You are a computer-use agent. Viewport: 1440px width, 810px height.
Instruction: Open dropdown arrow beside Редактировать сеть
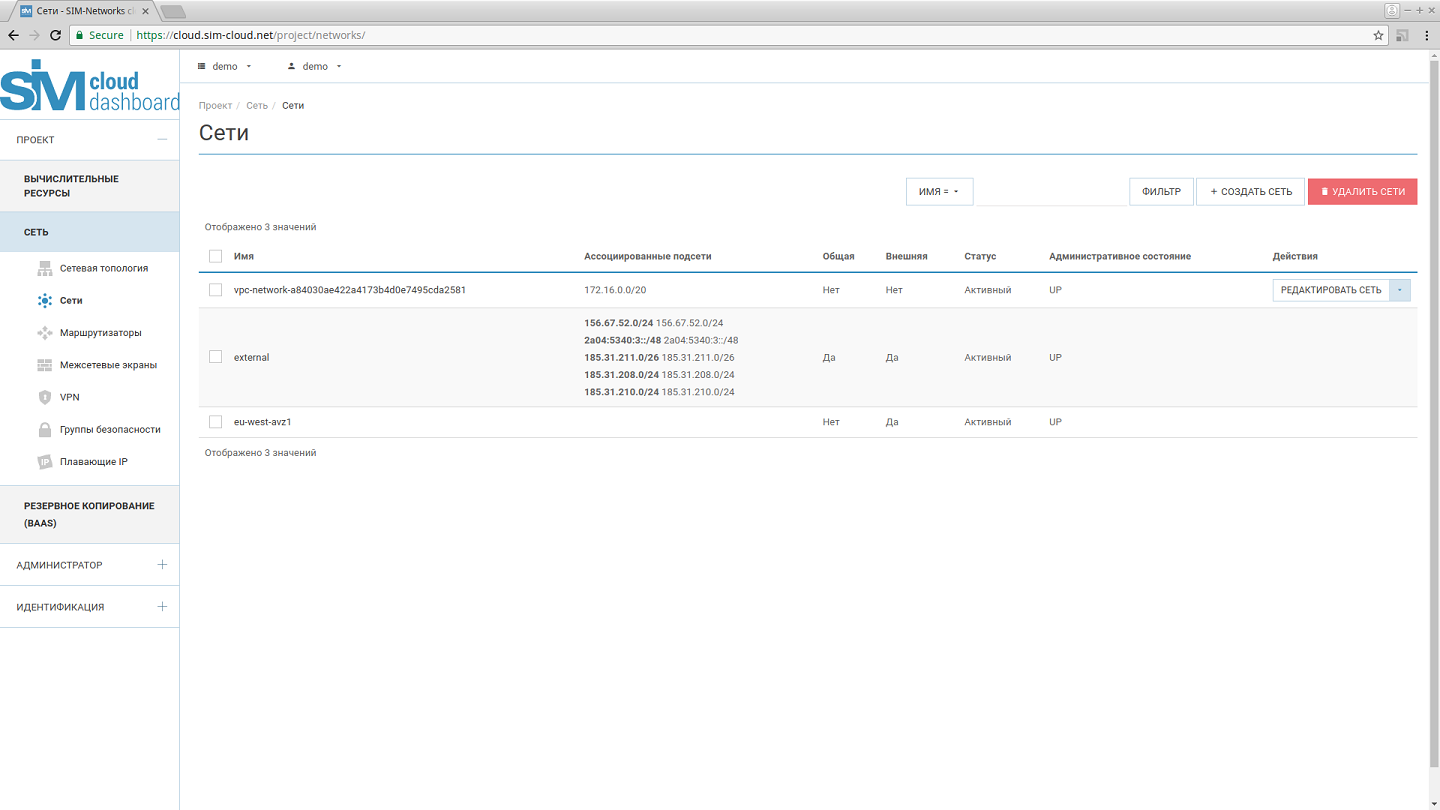[1400, 290]
